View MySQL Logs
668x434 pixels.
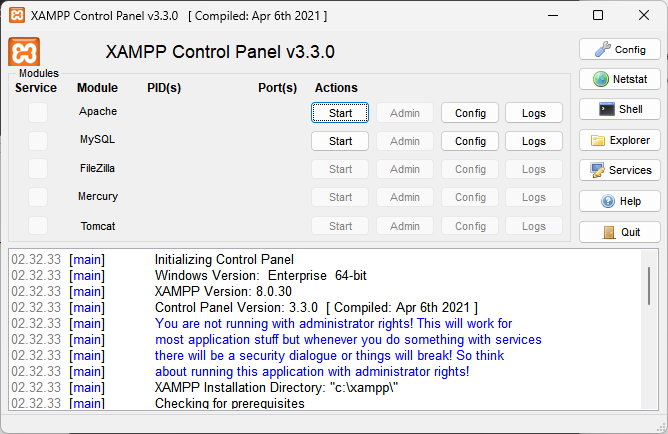pos(534,141)
